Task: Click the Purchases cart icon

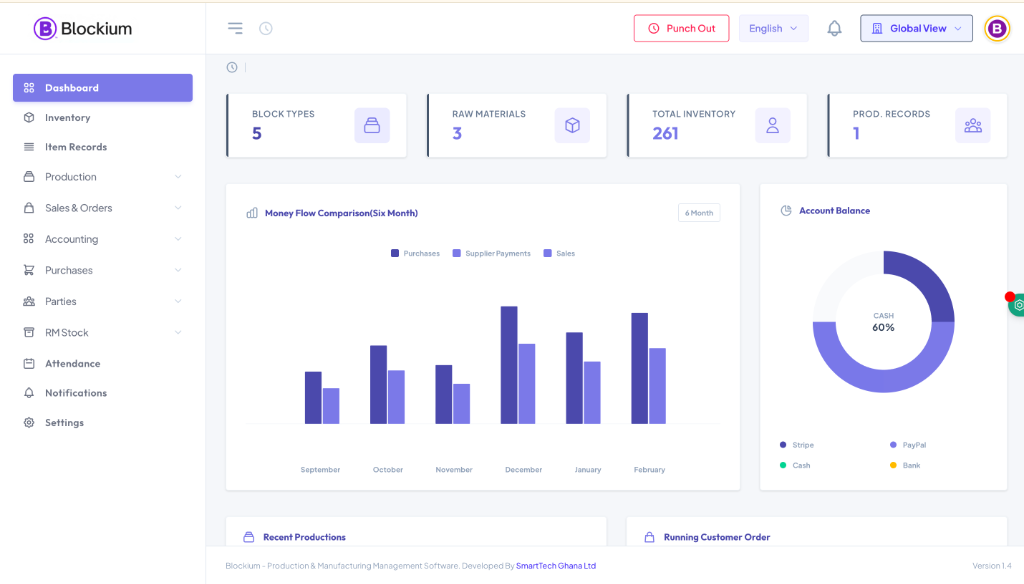Action: (x=29, y=270)
